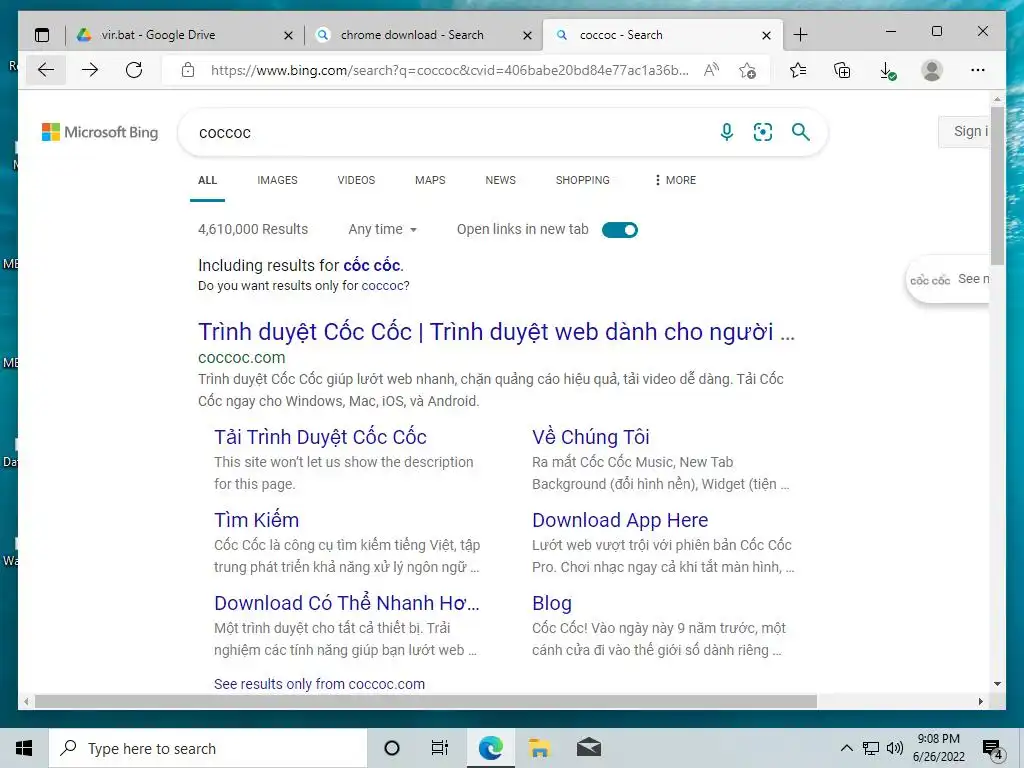Open the Favorites list icon
Screen dimensions: 1024x768
pyautogui.click(x=798, y=70)
